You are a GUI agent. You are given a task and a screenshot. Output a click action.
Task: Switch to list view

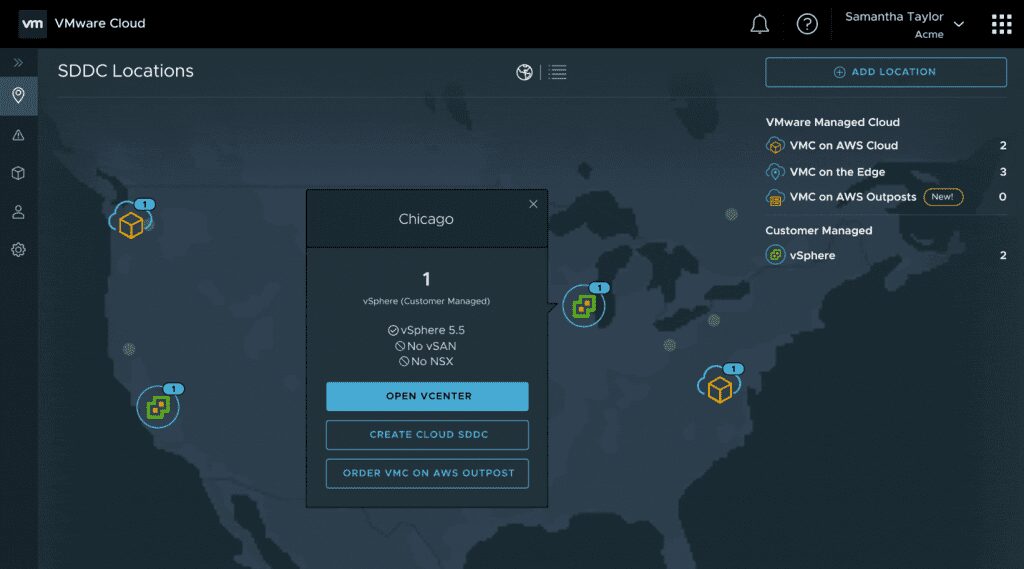558,72
